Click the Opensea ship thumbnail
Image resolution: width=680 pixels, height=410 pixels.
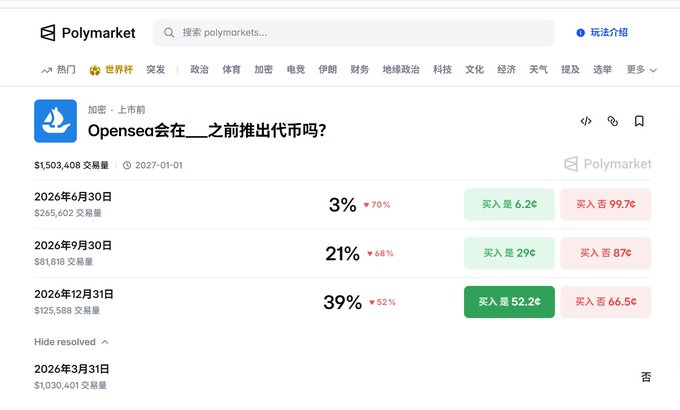tap(56, 121)
